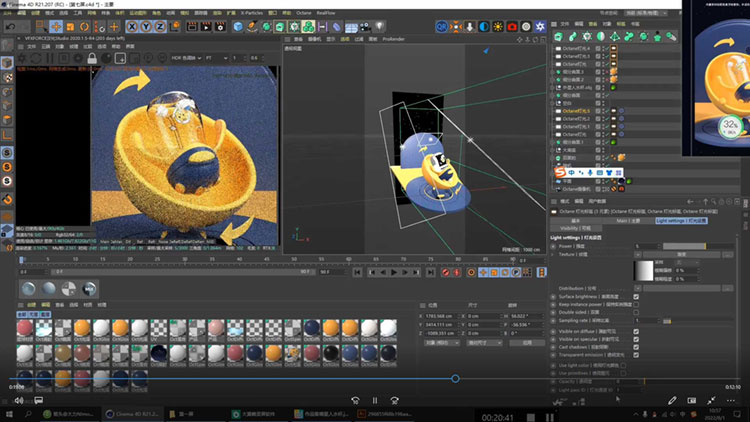This screenshot has height=422, width=750.
Task: Toggle the Z axis lock button
Action: (x=162, y=26)
